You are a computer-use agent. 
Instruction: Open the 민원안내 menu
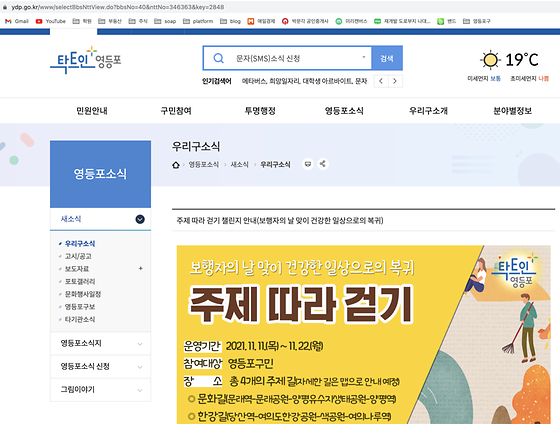(92, 111)
